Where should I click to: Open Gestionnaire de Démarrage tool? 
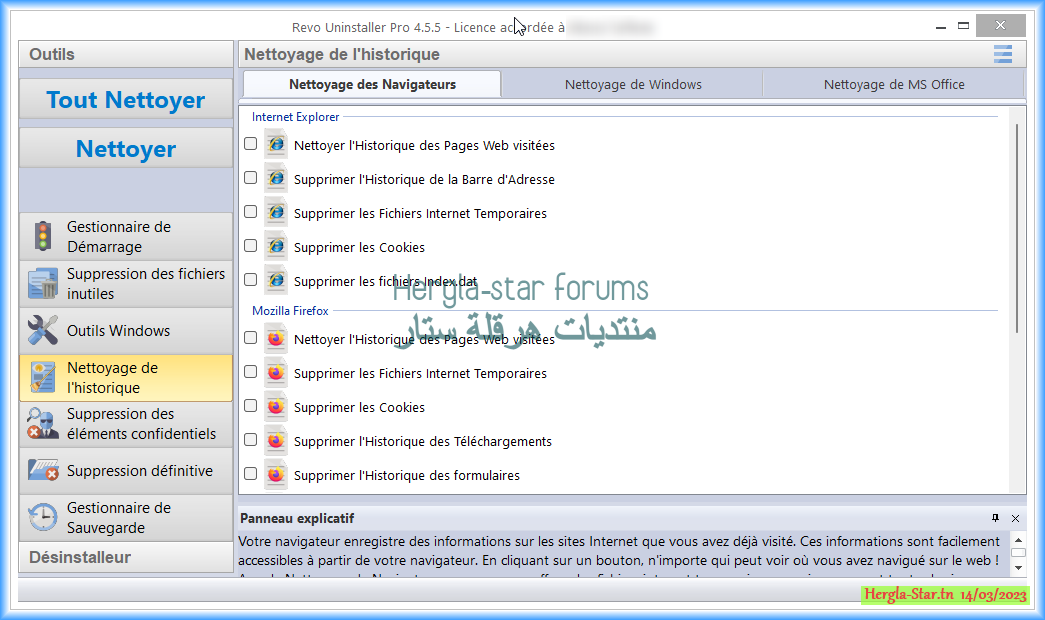126,237
